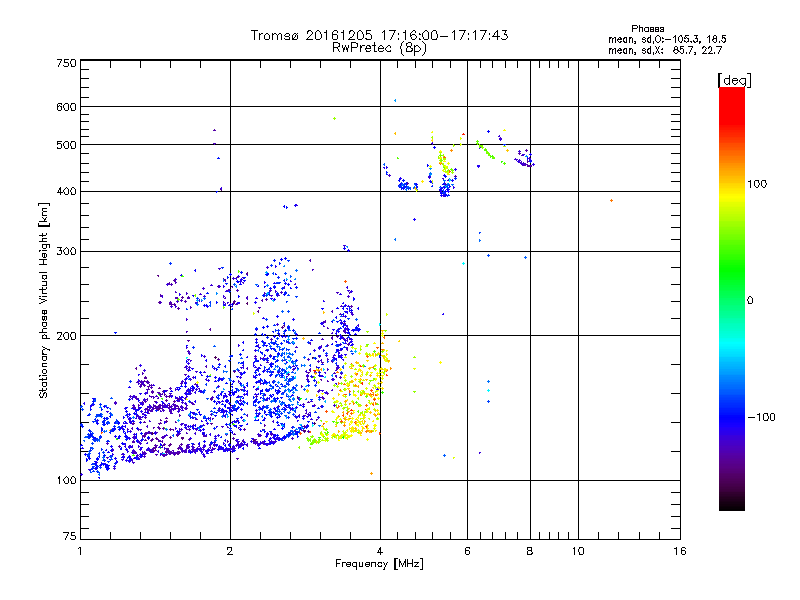The image size is (800, 600).
Task: Click the '4' x-axis tick label
Action: tap(380, 551)
